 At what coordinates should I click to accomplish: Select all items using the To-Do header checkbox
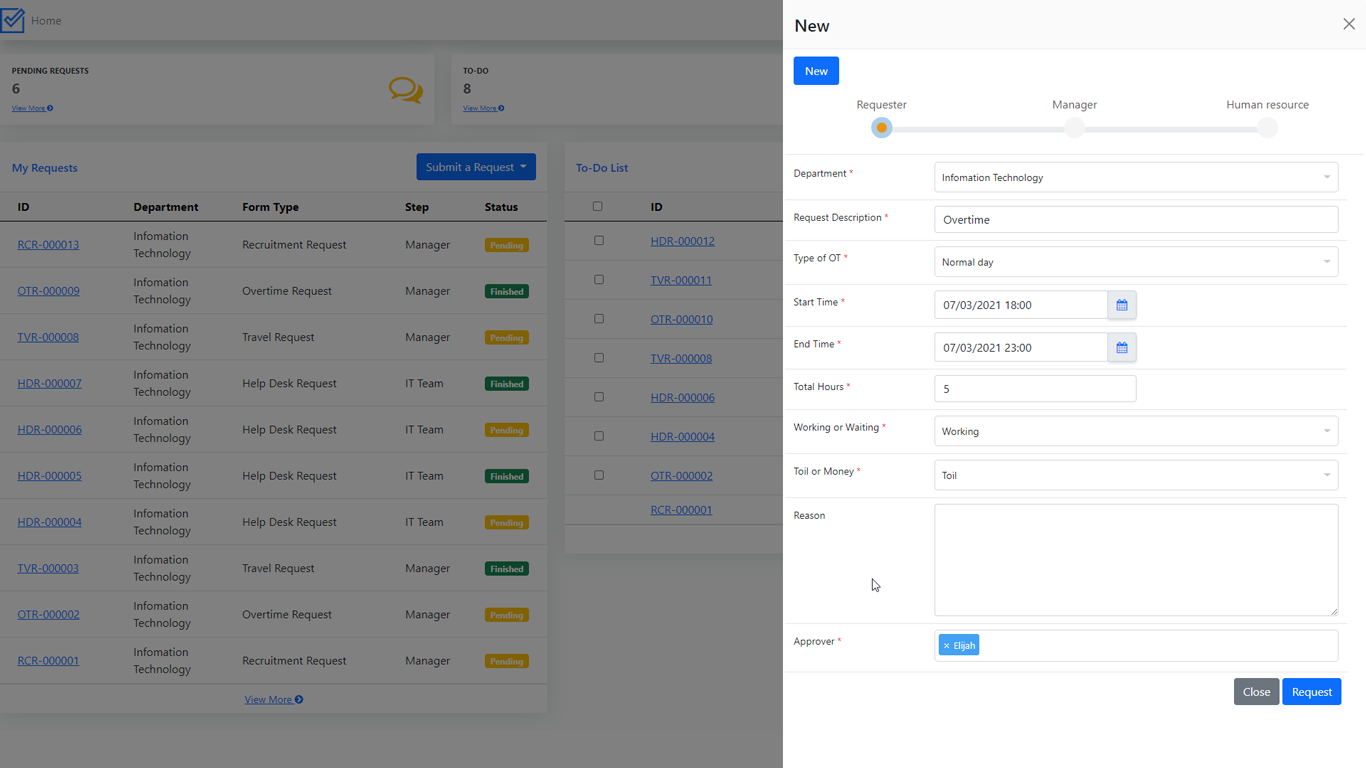pos(597,206)
